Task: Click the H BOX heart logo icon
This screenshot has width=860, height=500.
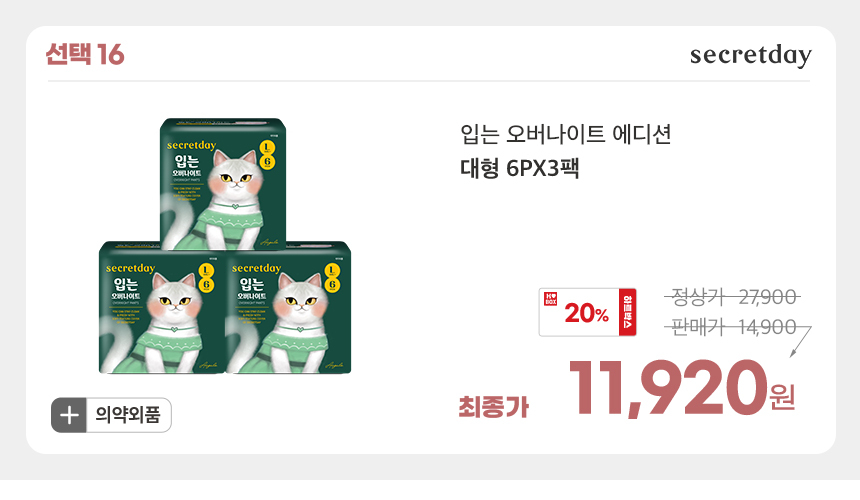Action: 550,299
